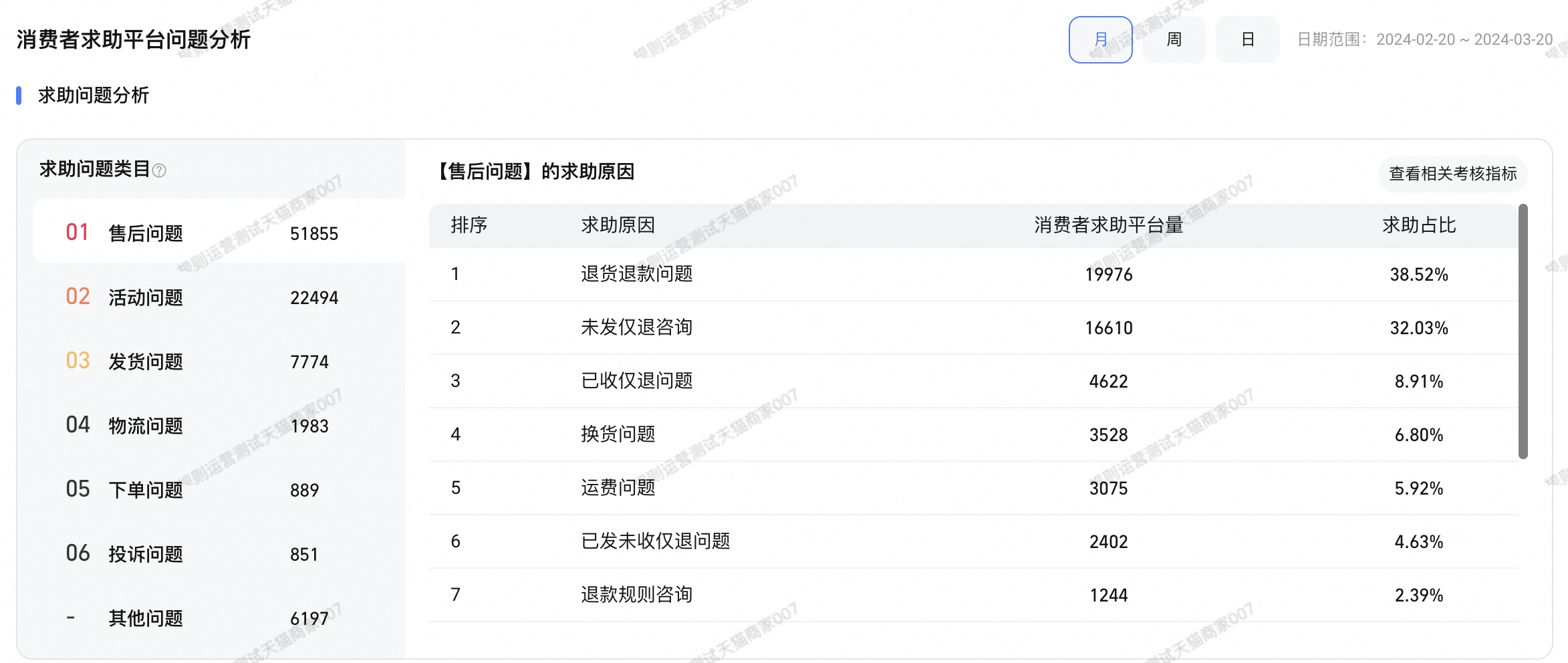
Task: Click the date range 2024-02-20 ~ 2024-03-20
Action: coord(1464,39)
